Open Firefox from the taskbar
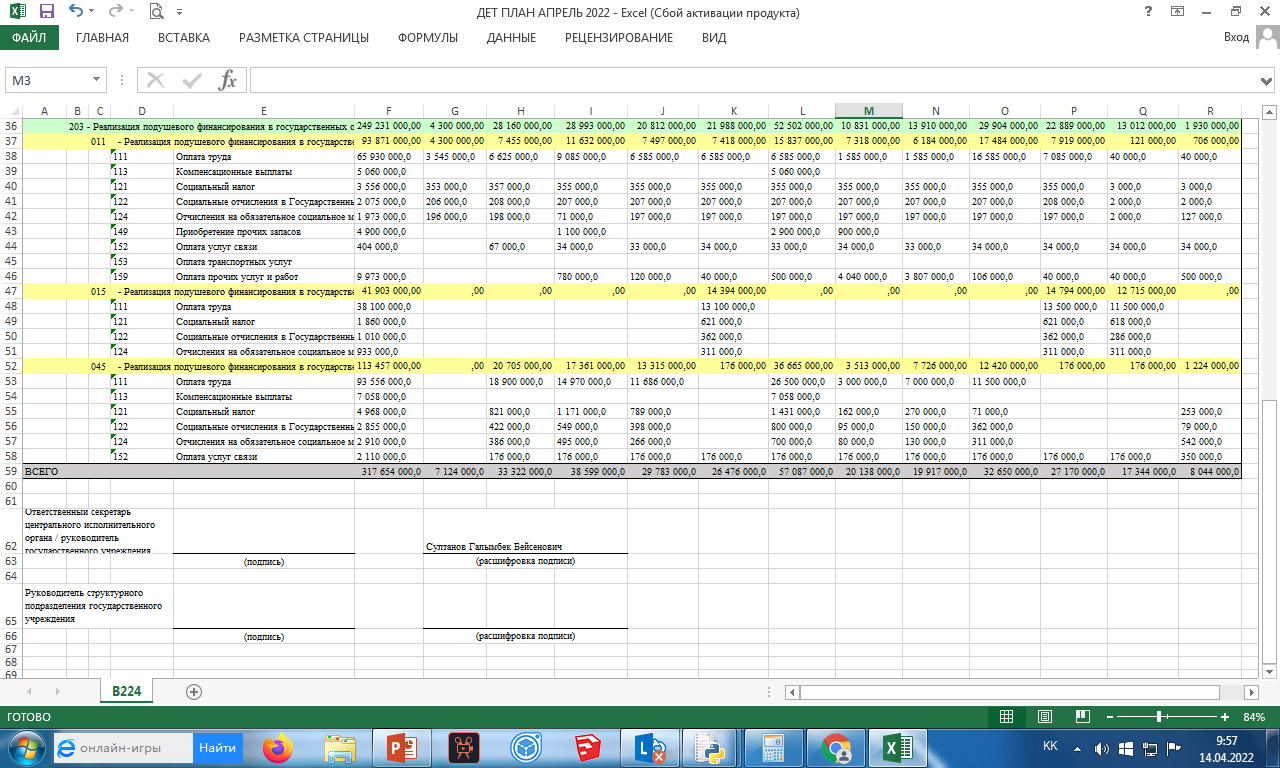The image size is (1280, 768). click(x=278, y=748)
